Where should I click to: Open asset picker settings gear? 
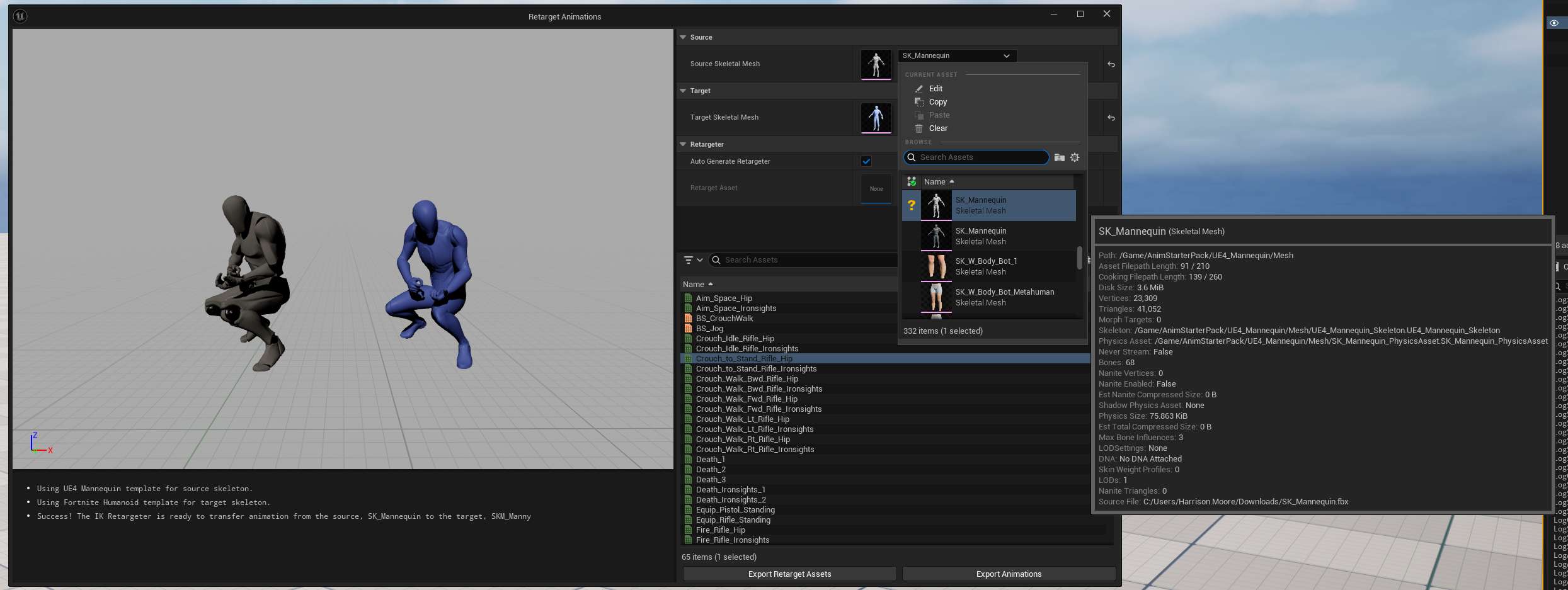tap(1075, 157)
